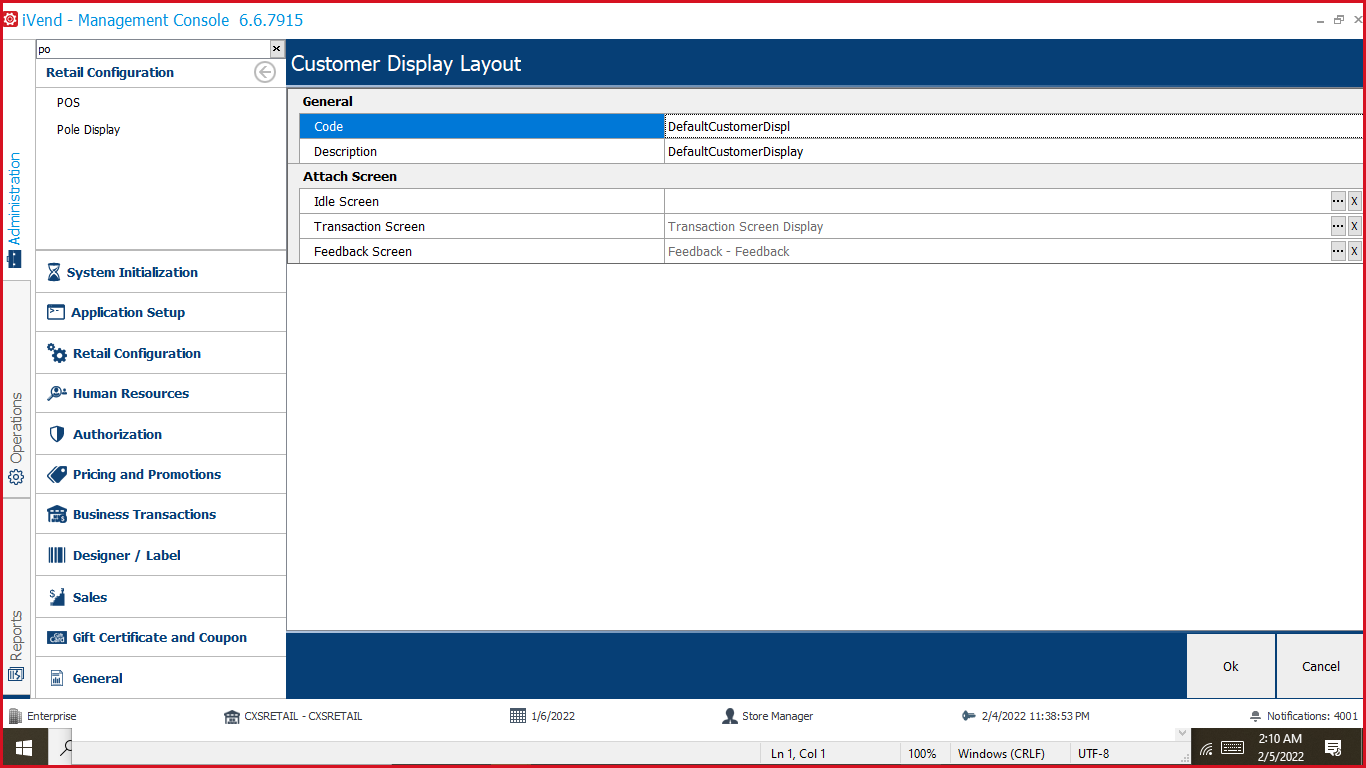Click the Sales chart icon
1366x768 pixels.
pyautogui.click(x=57, y=597)
